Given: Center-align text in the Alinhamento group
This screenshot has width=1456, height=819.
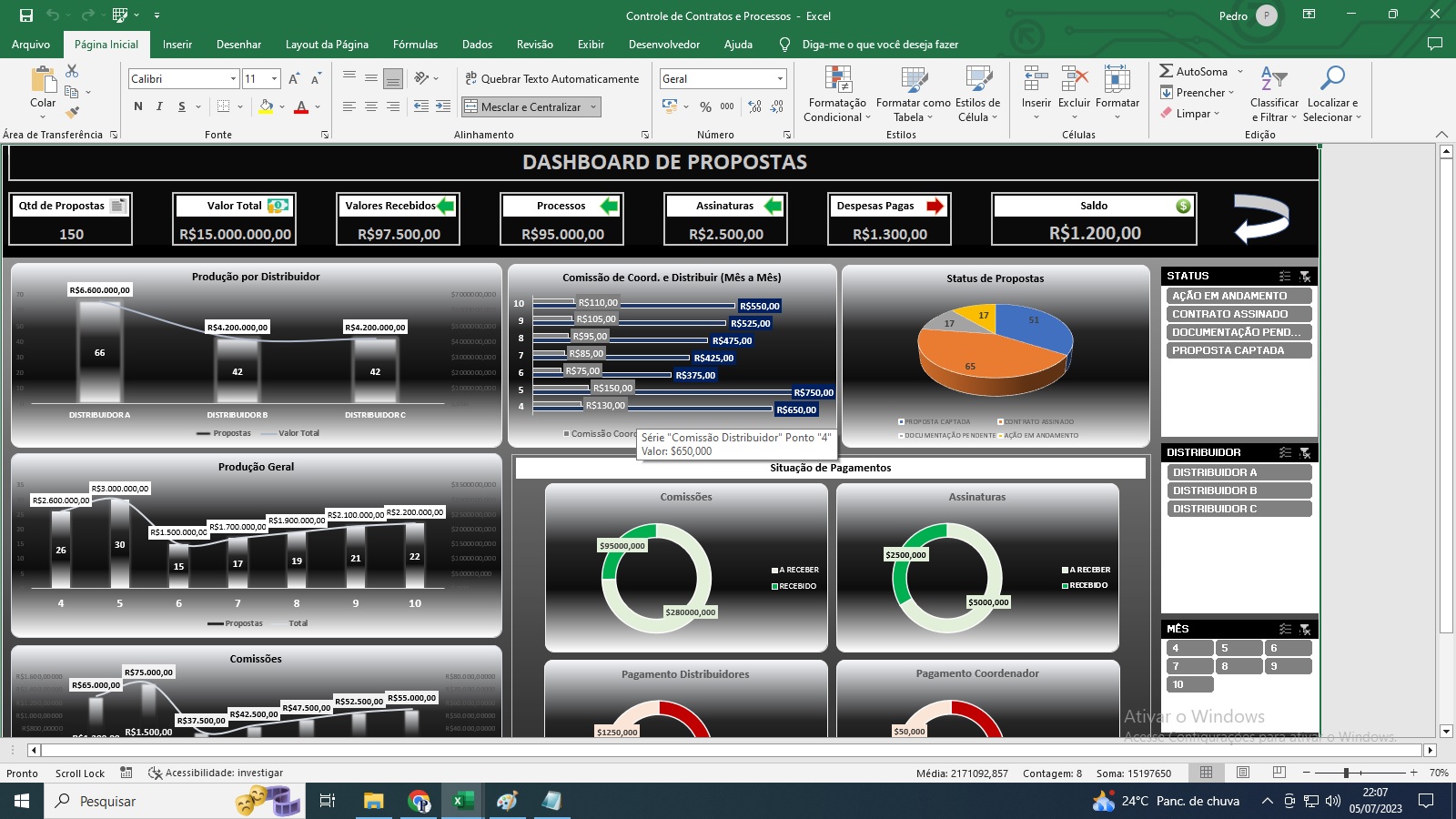Looking at the screenshot, I should [x=371, y=106].
